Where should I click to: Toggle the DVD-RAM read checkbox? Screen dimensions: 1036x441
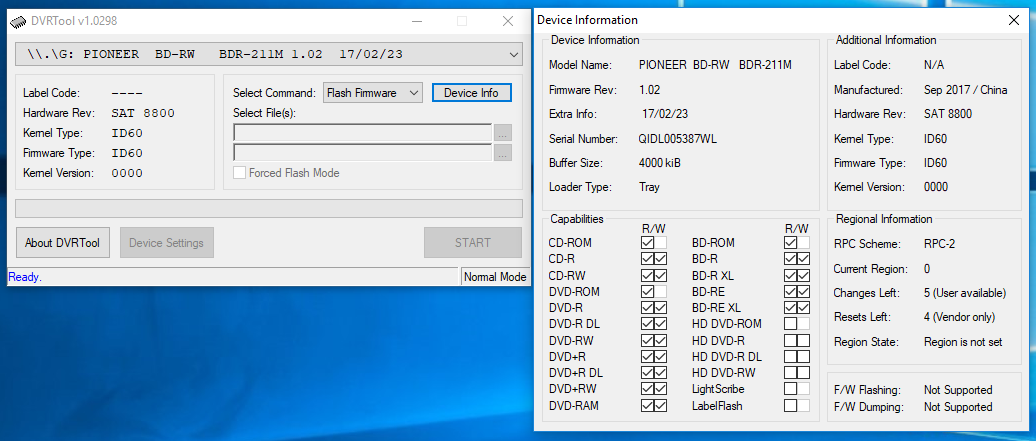(x=647, y=405)
